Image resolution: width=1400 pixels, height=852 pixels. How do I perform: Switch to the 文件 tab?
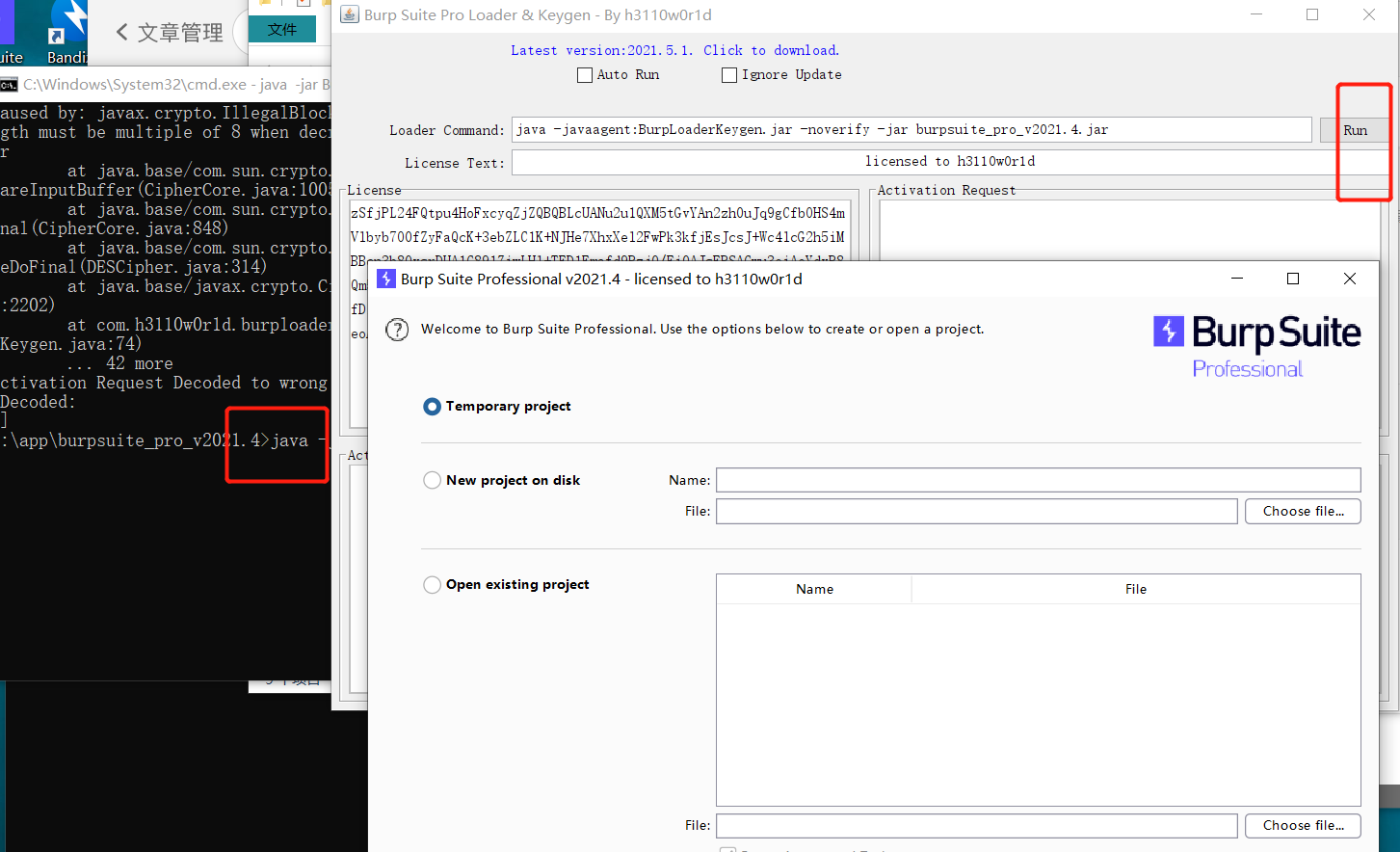coord(282,29)
